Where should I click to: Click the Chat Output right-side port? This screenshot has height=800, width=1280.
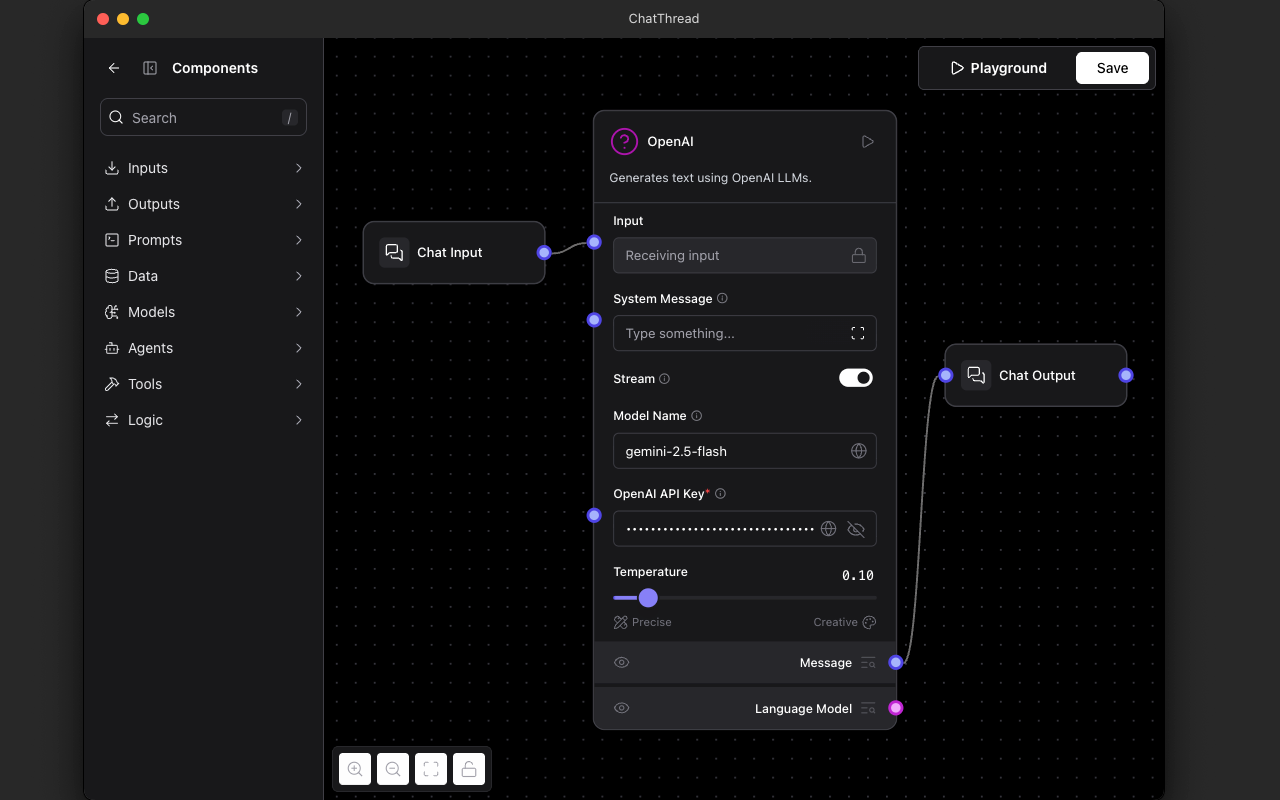coord(1126,375)
